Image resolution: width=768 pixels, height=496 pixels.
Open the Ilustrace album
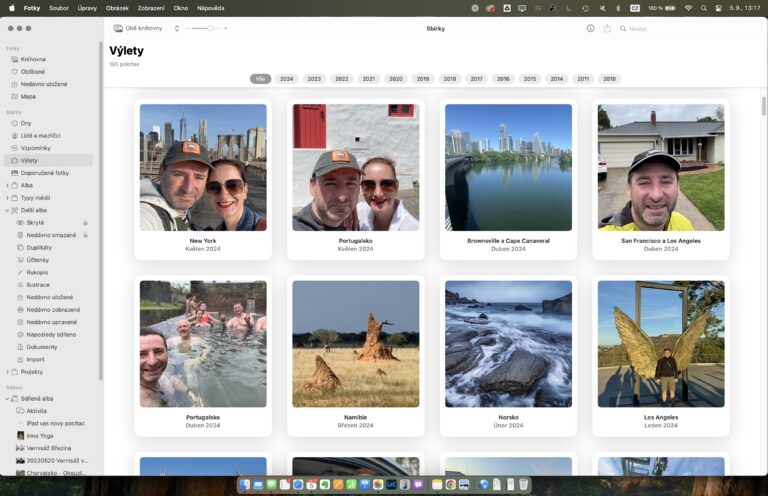(38, 285)
